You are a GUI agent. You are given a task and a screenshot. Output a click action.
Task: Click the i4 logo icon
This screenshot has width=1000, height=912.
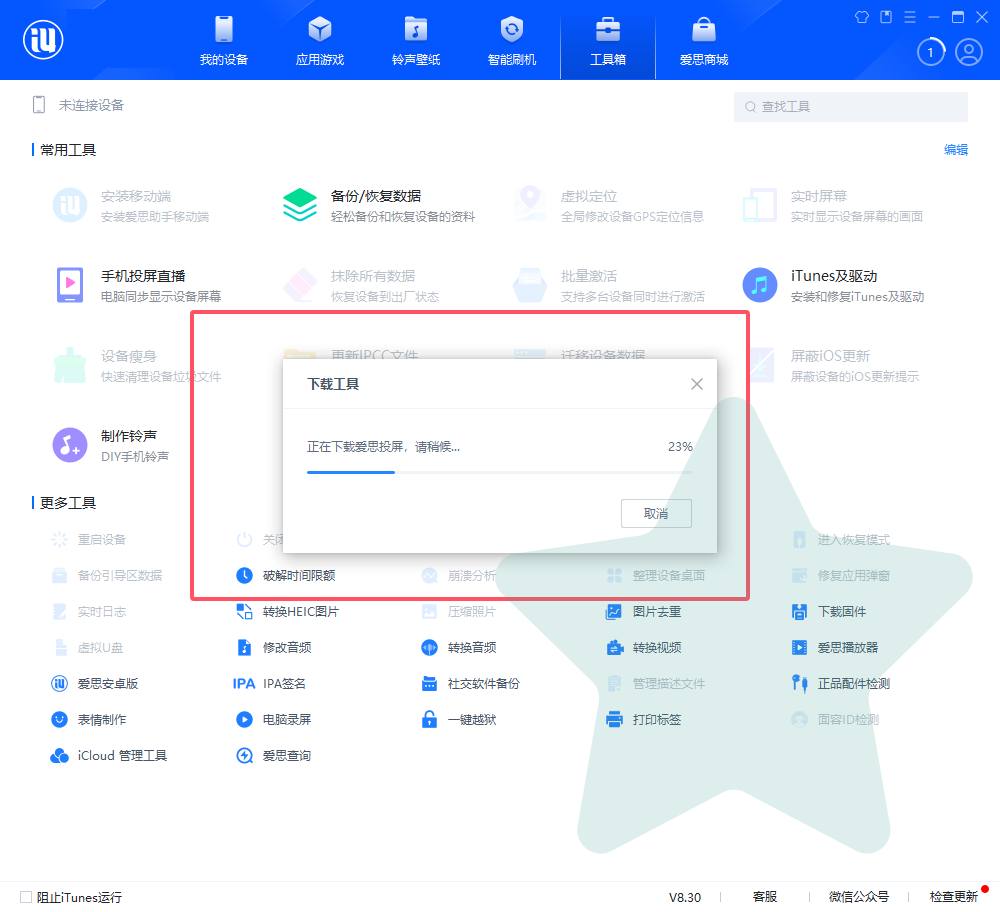point(43,40)
